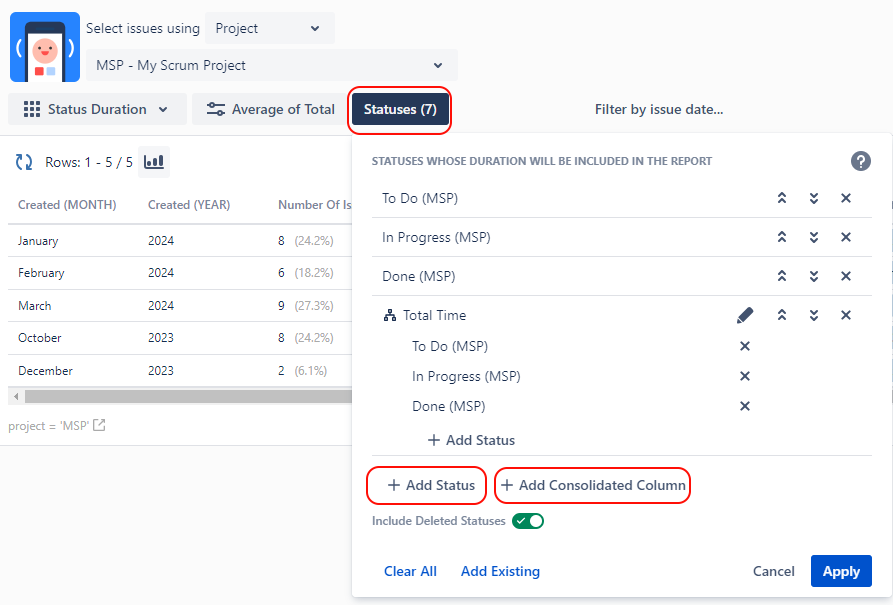Remove the Done (MSP) top-level status
This screenshot has height=605, width=893.
click(846, 276)
